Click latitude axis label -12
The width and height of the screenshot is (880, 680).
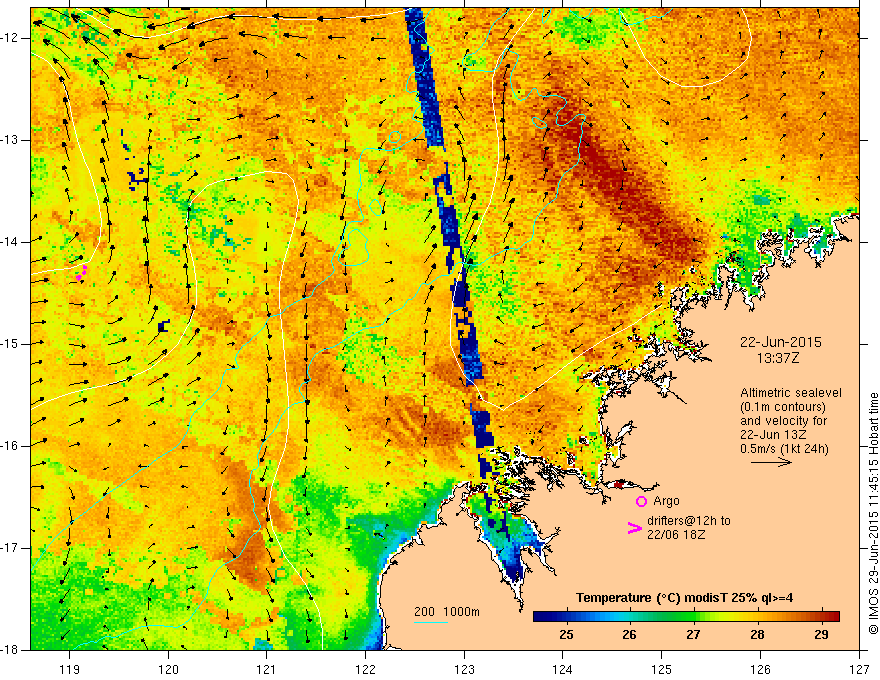click(11, 38)
